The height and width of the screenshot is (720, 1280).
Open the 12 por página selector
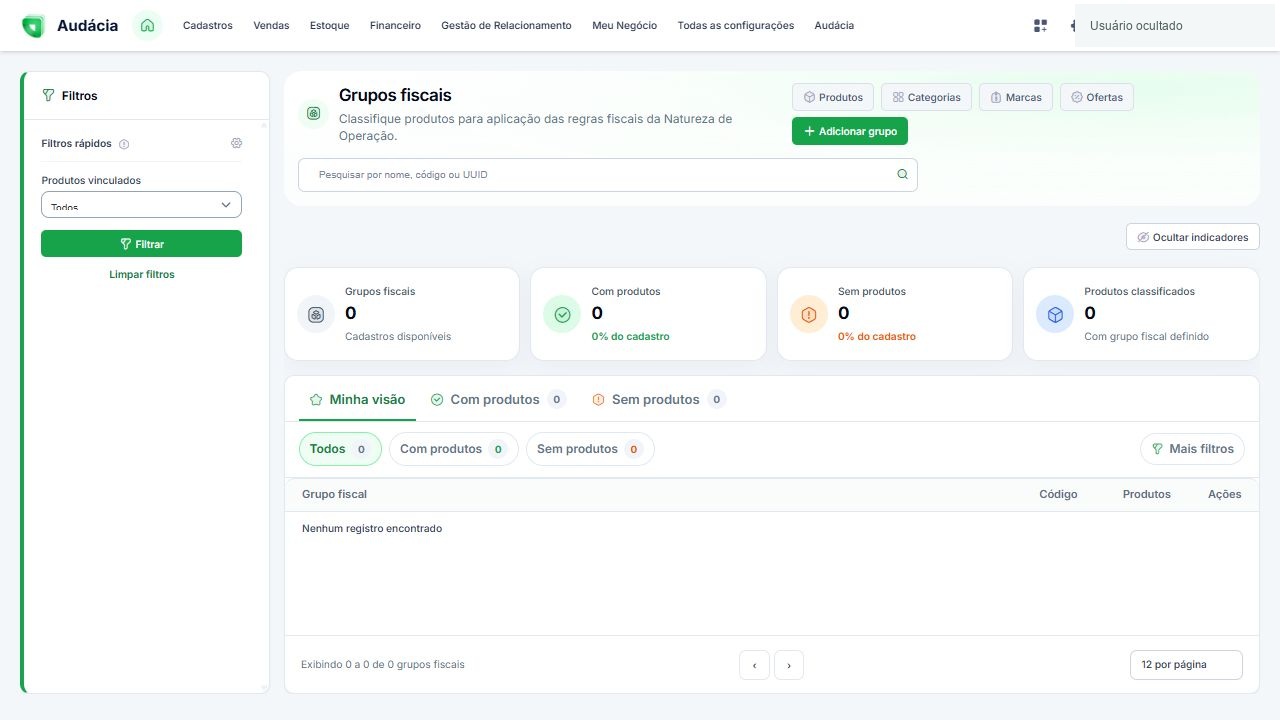1187,665
